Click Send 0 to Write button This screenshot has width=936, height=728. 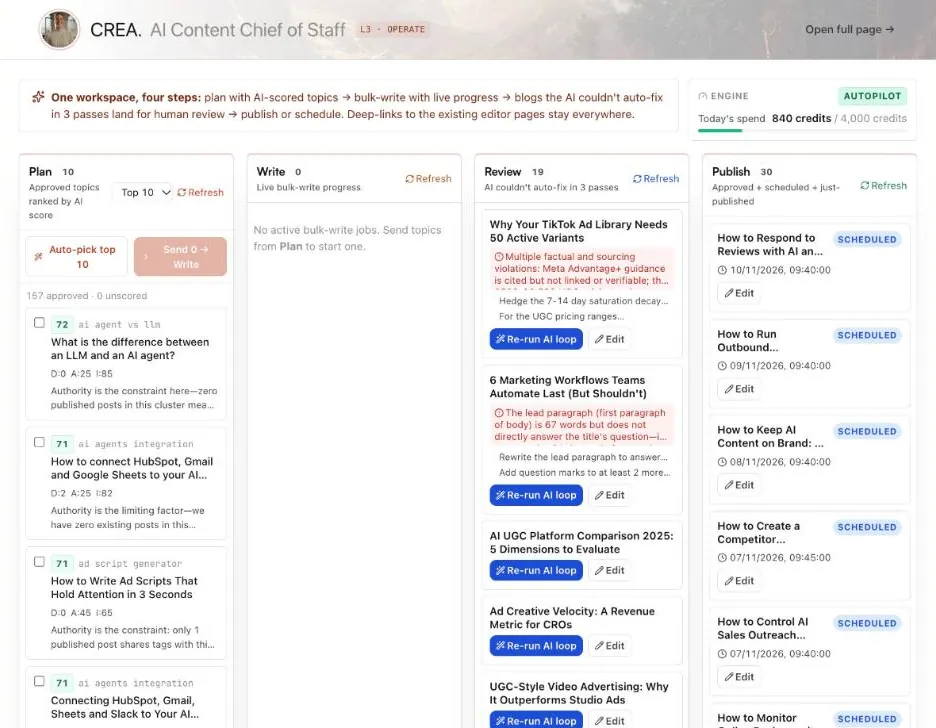coord(180,257)
